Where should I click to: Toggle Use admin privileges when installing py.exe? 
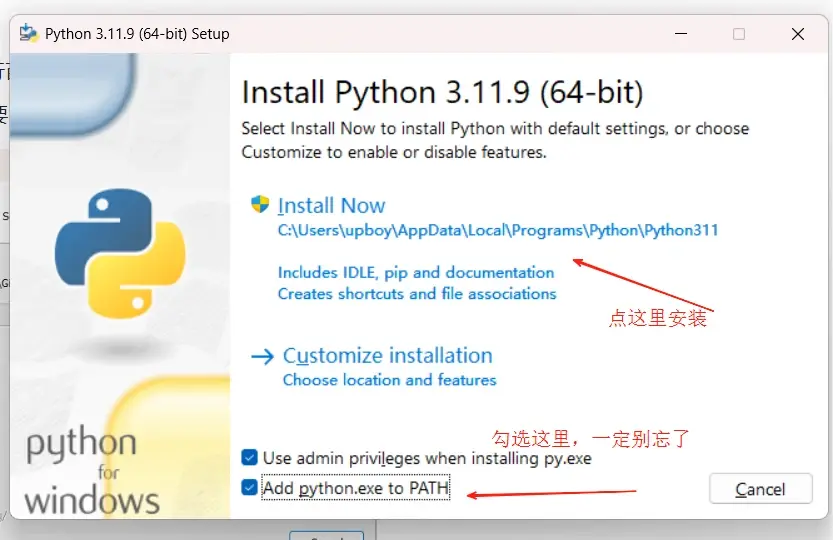(249, 458)
